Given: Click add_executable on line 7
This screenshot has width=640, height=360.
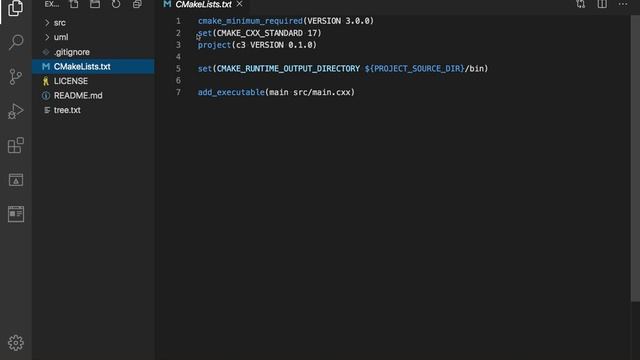Looking at the screenshot, I should (x=231, y=92).
